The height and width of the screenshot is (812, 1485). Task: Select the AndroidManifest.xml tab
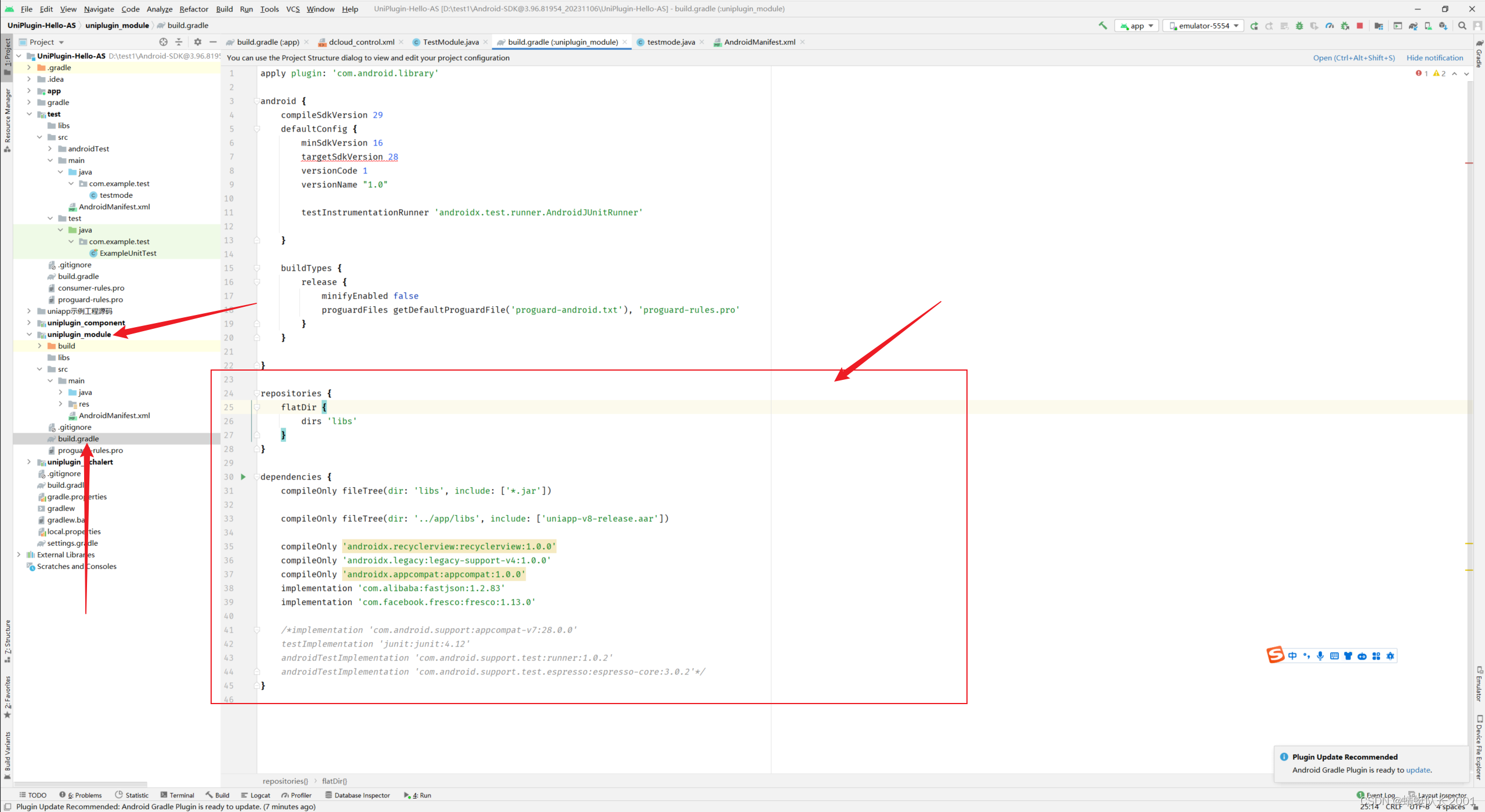[761, 41]
